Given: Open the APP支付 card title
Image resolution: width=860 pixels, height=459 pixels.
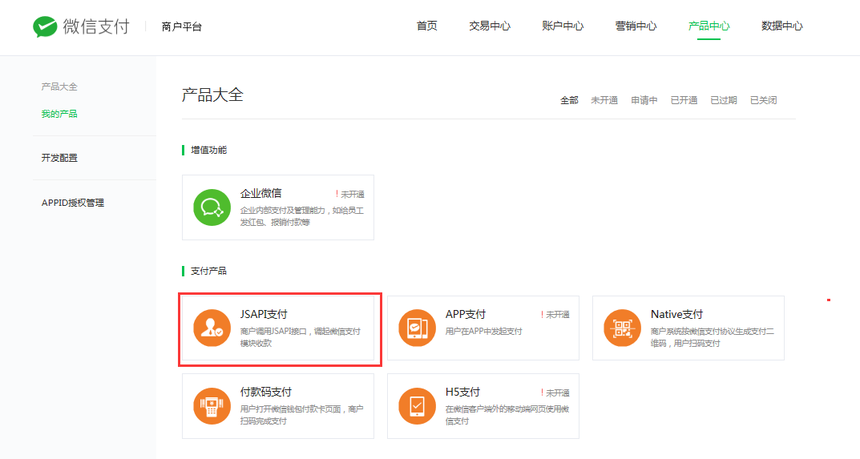Looking at the screenshot, I should pyautogui.click(x=465, y=314).
